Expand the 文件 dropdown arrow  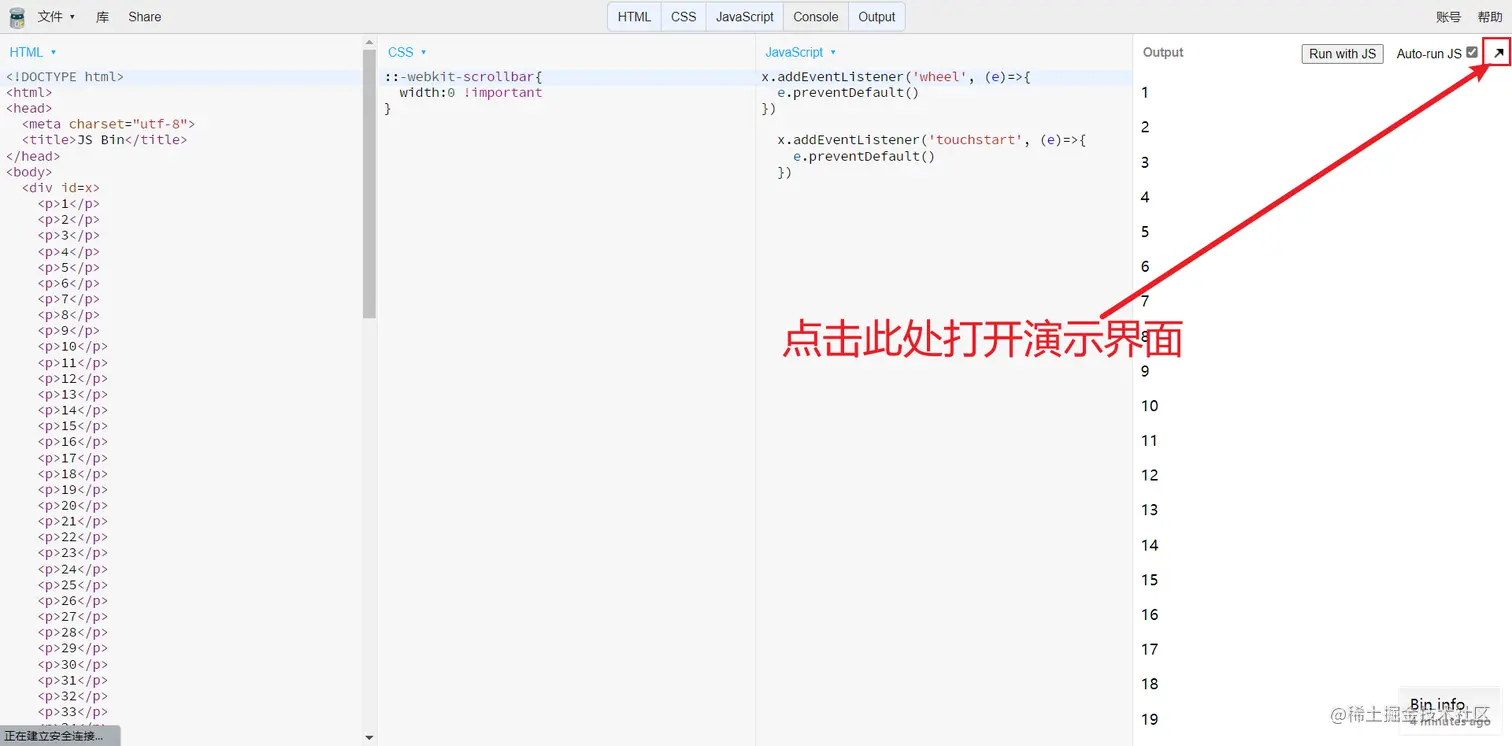coord(69,16)
